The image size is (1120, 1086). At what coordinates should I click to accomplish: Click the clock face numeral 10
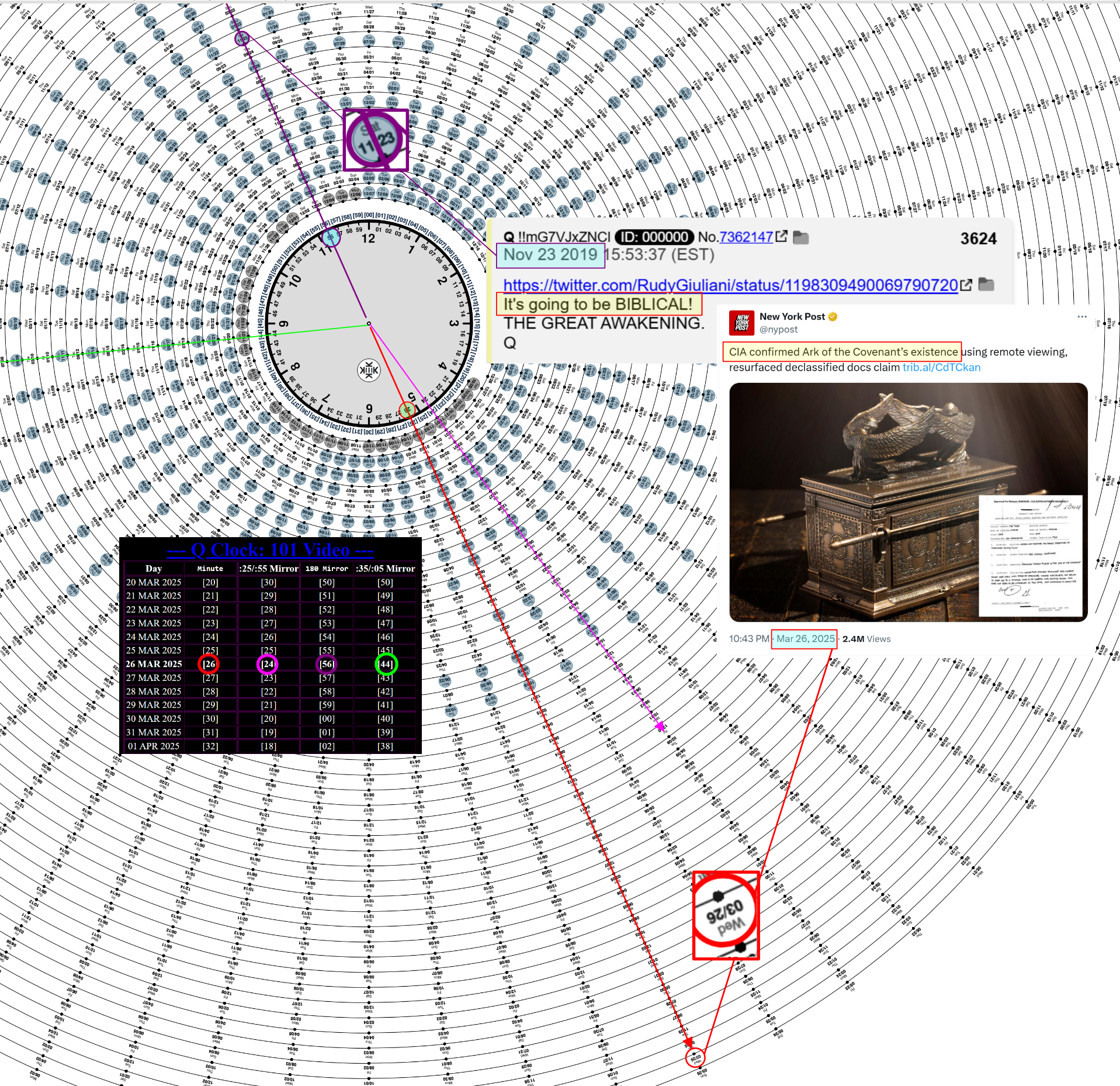tap(295, 280)
